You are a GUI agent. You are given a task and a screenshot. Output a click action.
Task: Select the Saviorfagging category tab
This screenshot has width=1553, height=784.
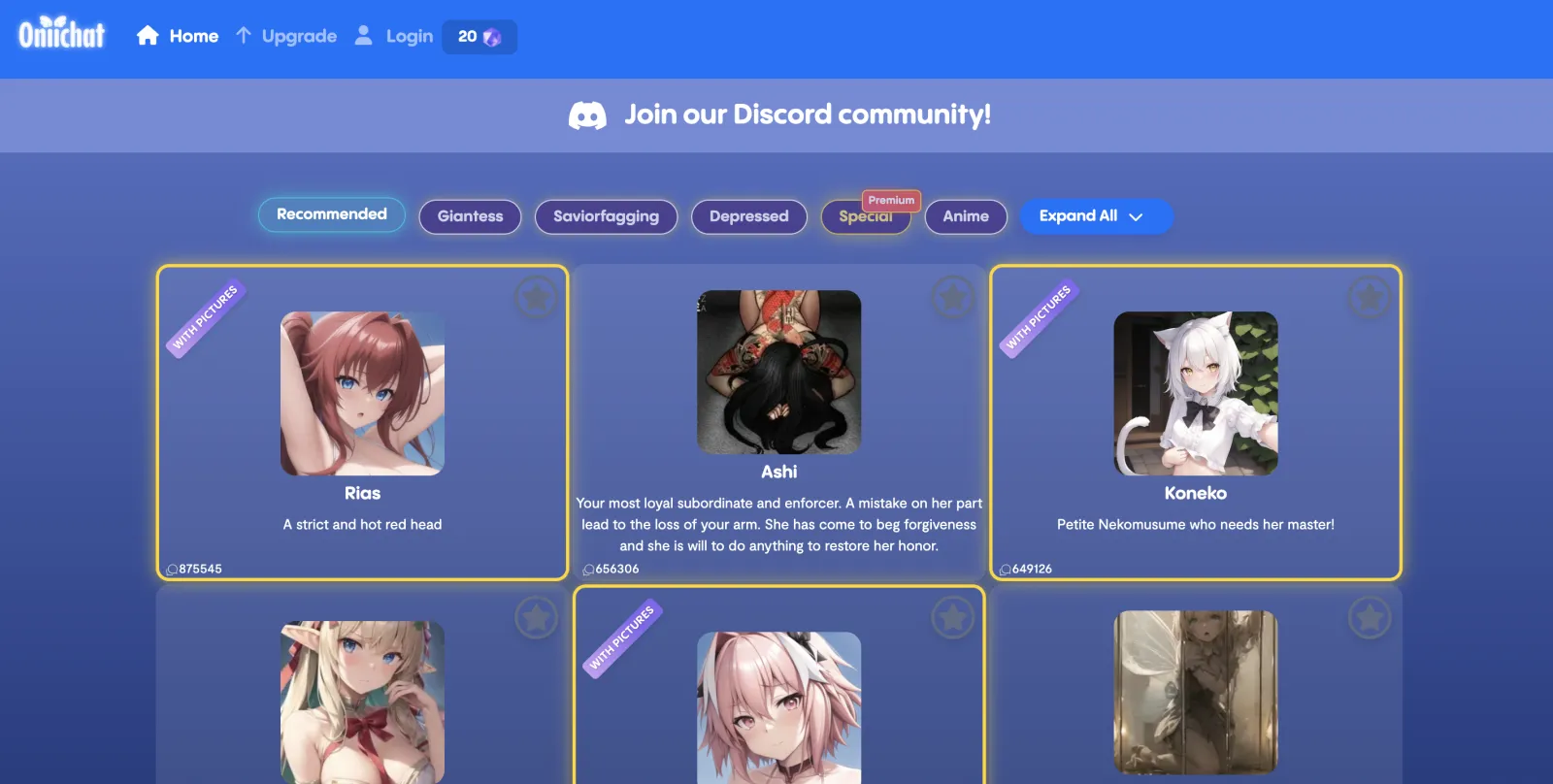[606, 216]
